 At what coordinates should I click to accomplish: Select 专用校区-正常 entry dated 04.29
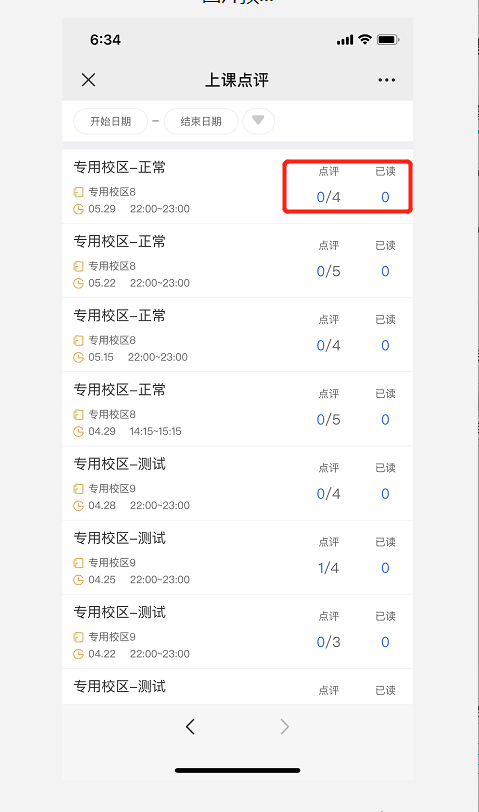[x=237, y=409]
